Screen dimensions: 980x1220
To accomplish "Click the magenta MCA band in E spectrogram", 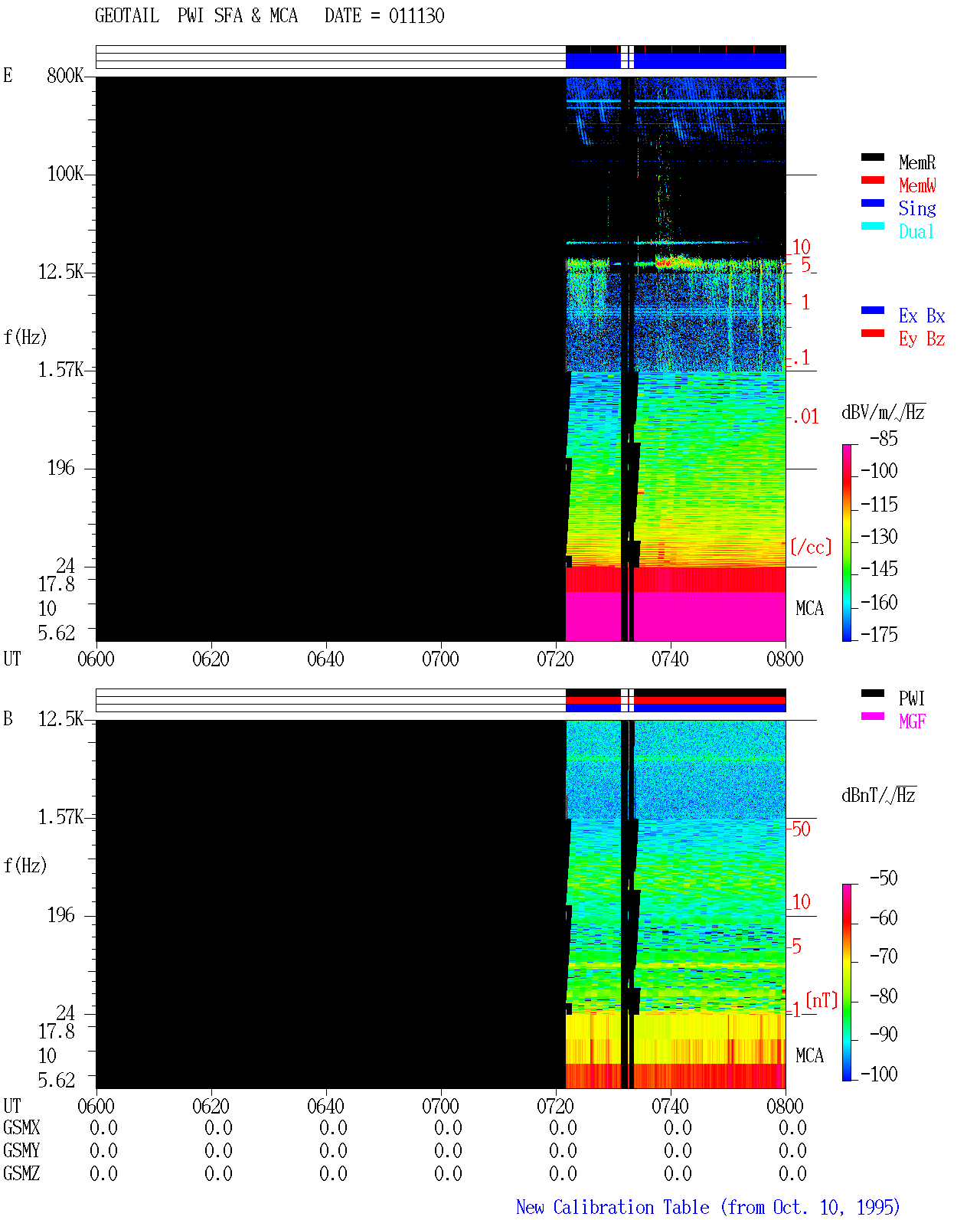I will point(675,617).
